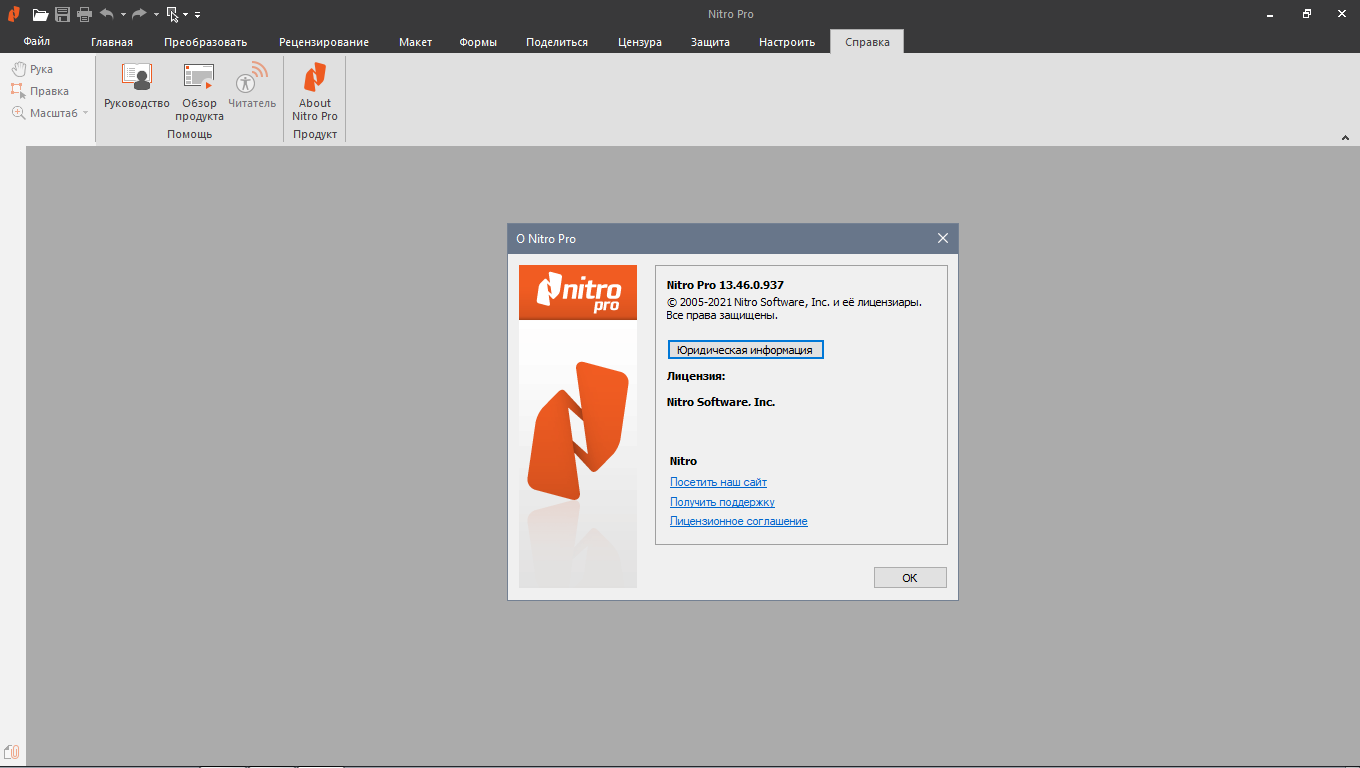The image size is (1360, 768).
Task: Select the Рука hand tool
Action: click(x=32, y=69)
